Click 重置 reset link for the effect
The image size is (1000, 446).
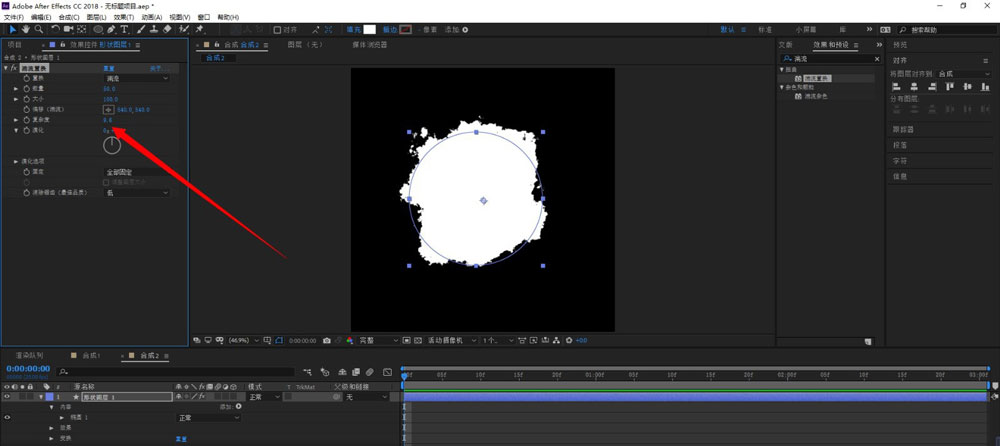(110, 68)
